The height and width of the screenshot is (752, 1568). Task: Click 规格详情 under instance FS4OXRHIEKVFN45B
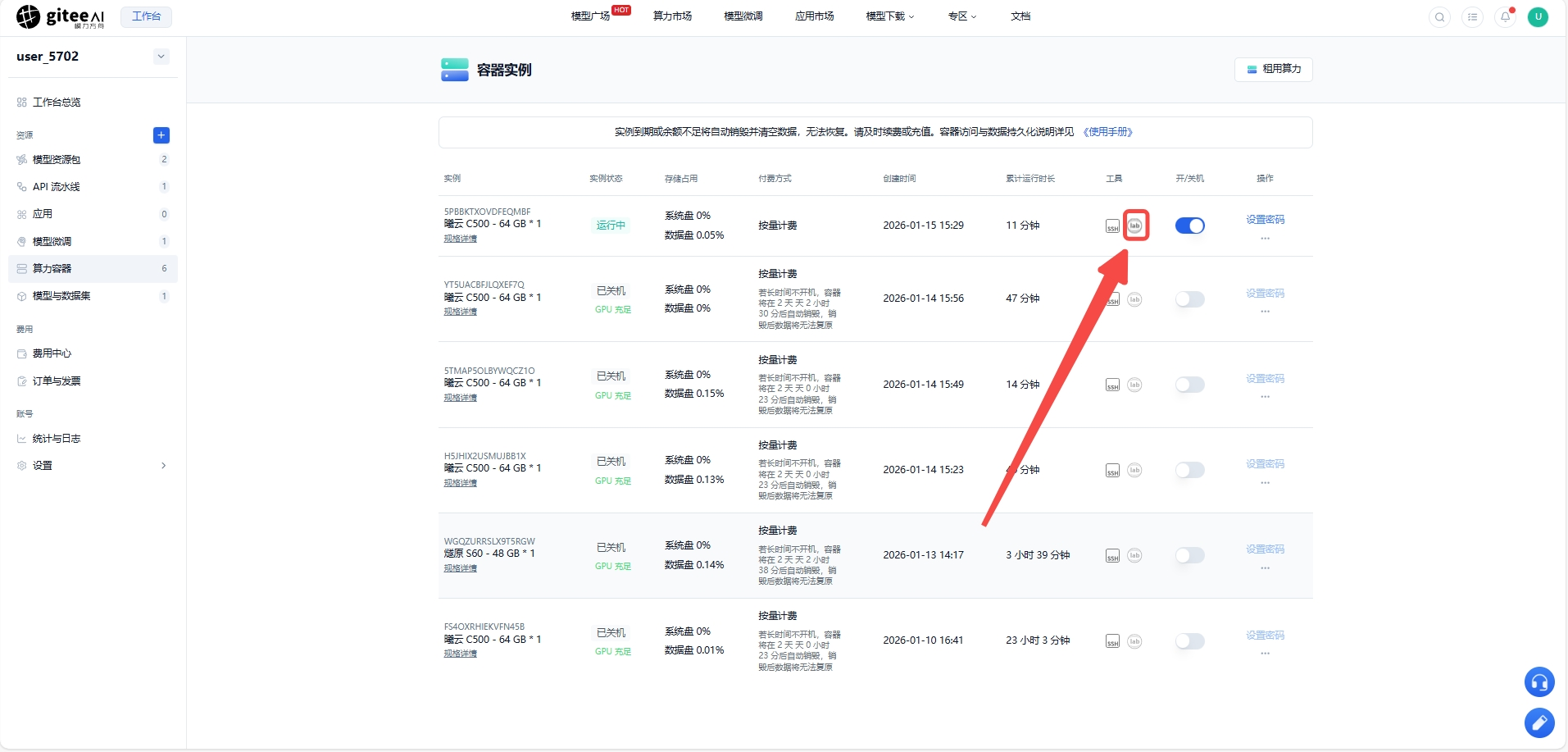[x=460, y=654]
